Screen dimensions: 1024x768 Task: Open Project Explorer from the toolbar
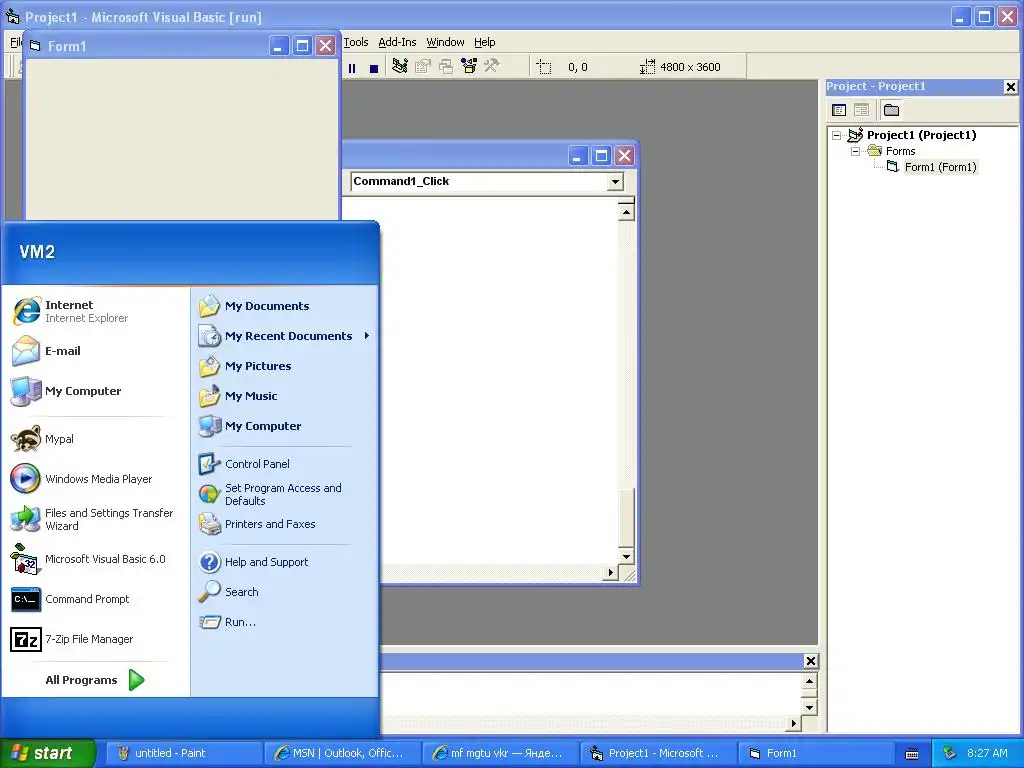coord(400,66)
